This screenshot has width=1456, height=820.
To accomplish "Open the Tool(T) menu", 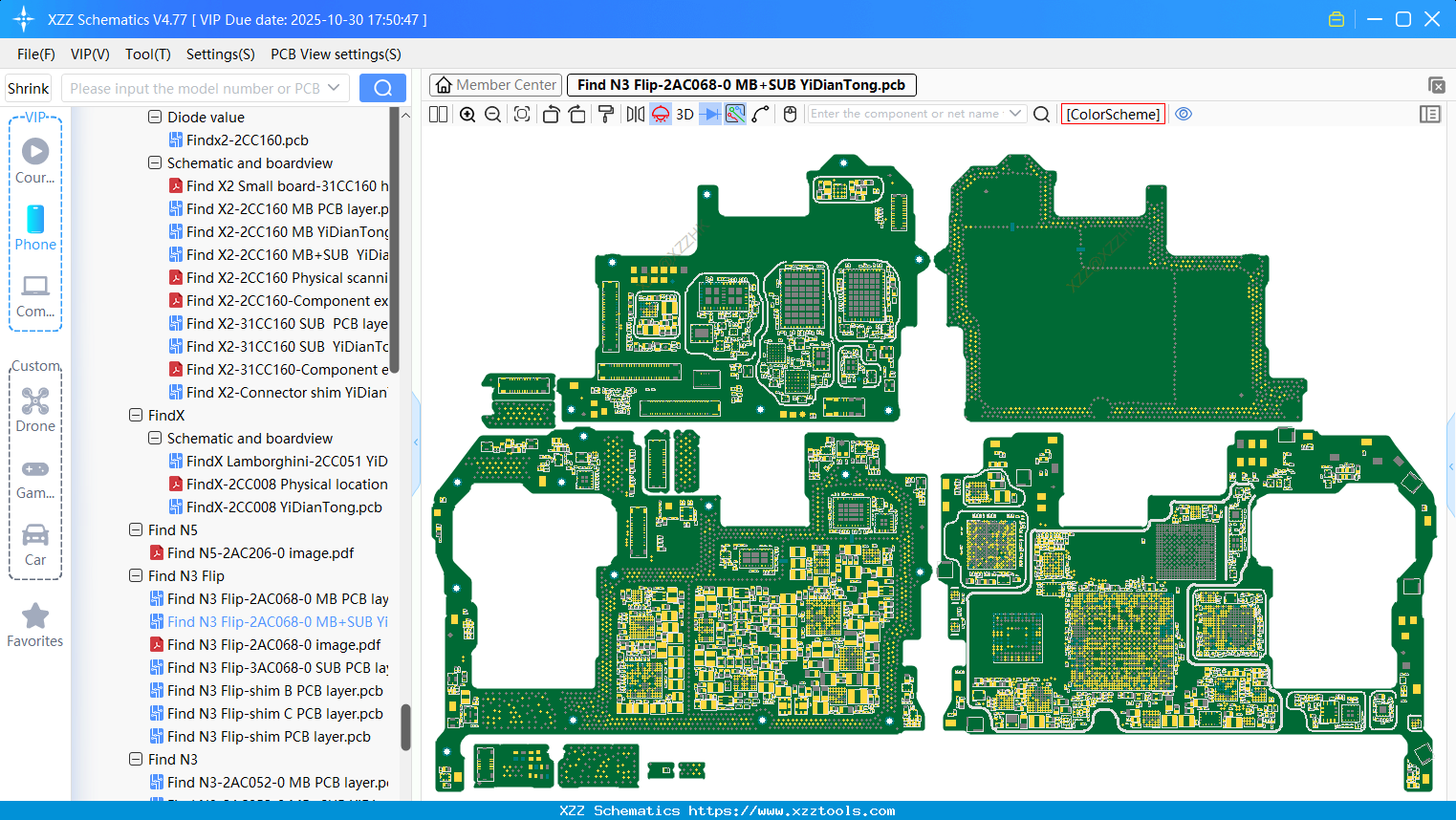I will point(147,54).
